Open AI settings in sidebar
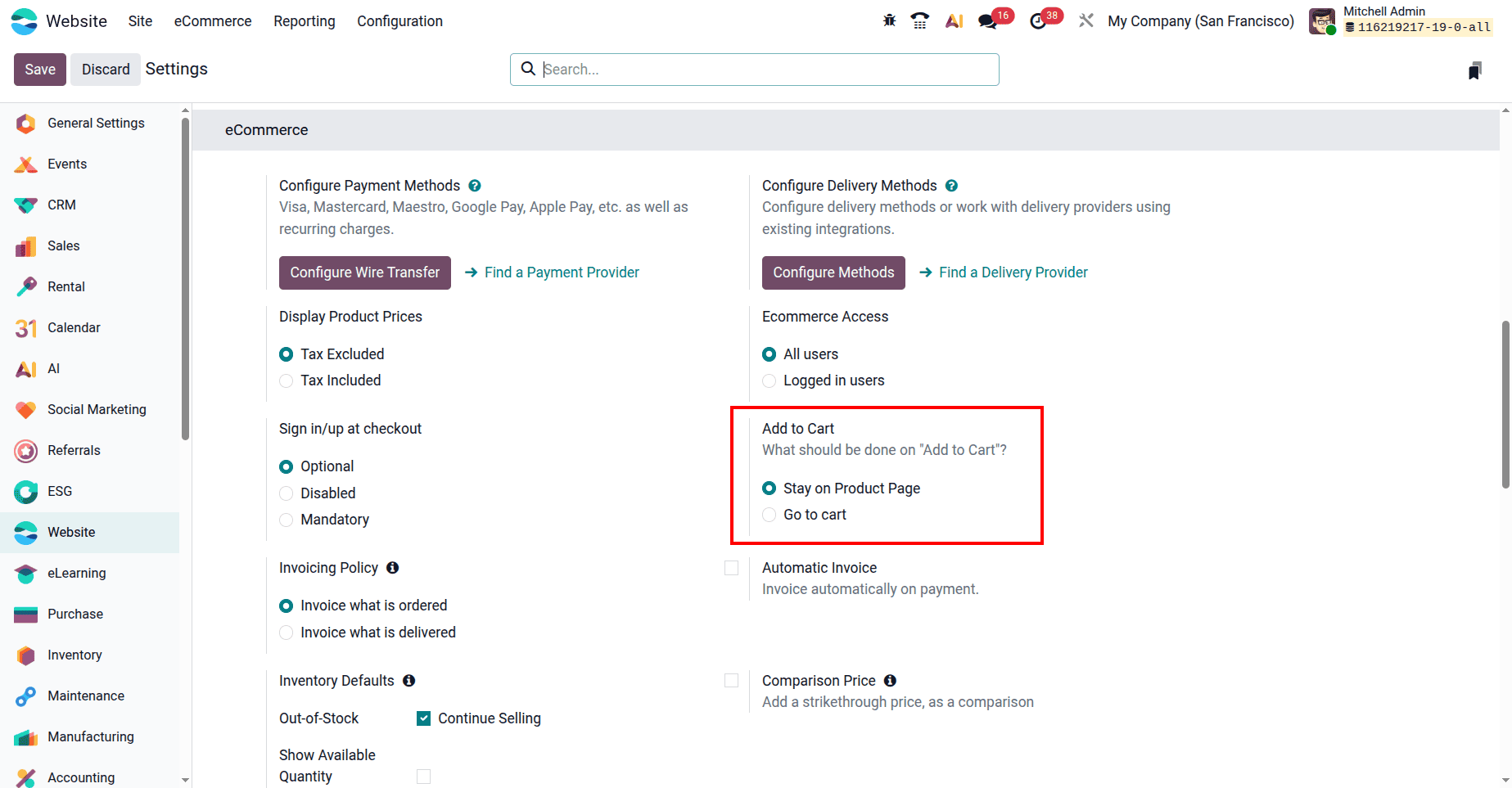This screenshot has width=1512, height=788. (89, 369)
